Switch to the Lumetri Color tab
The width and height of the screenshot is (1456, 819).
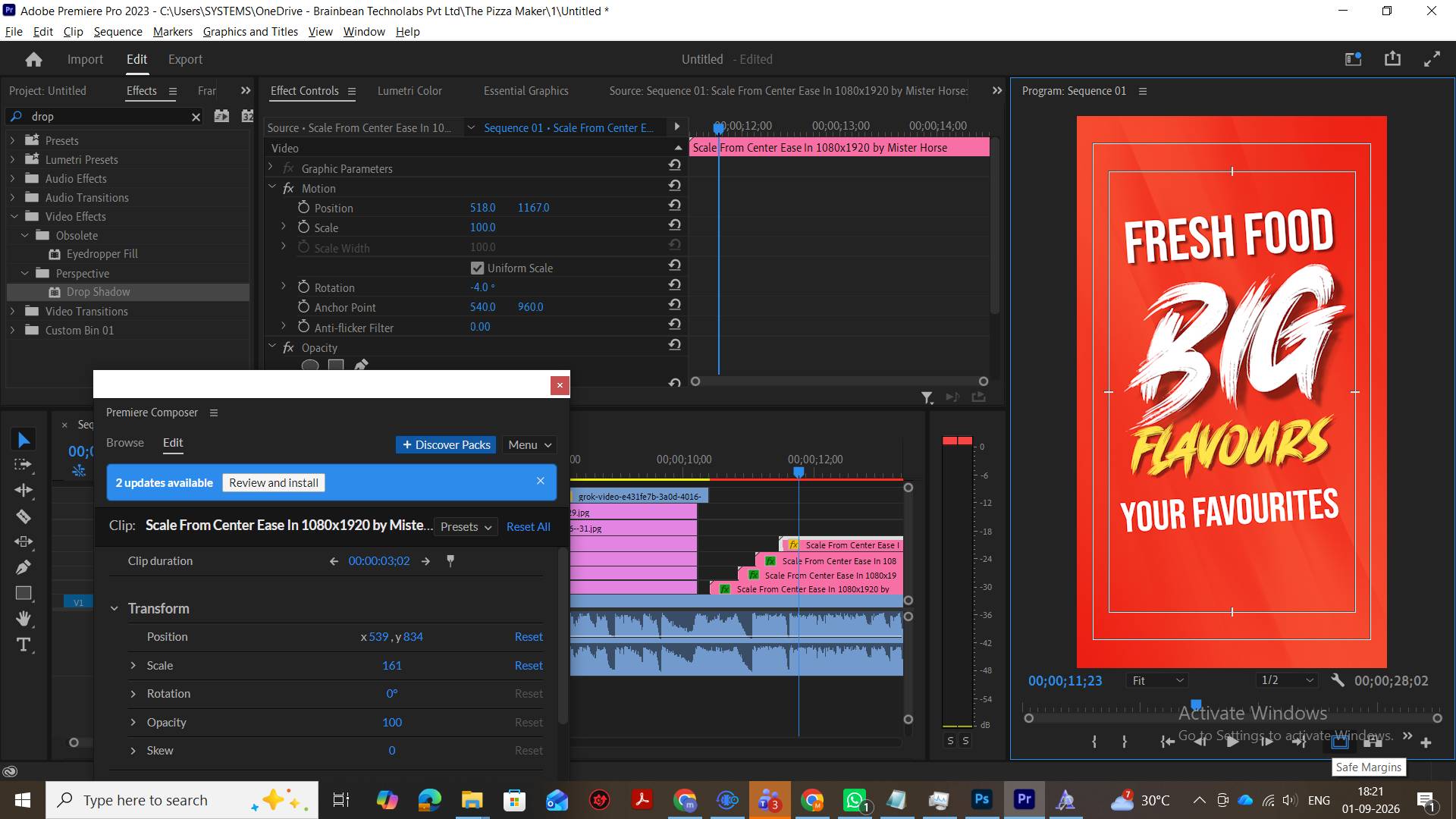point(409,90)
